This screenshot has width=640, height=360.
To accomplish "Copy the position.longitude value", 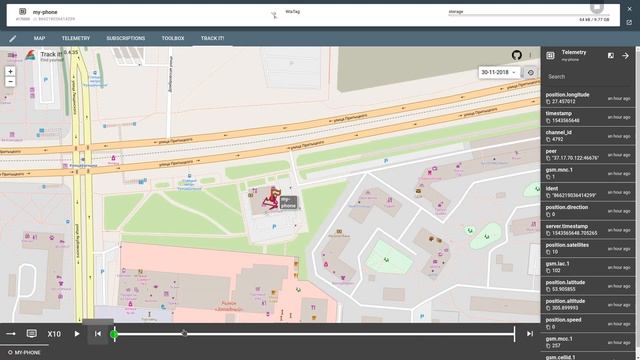I will [x=548, y=102].
